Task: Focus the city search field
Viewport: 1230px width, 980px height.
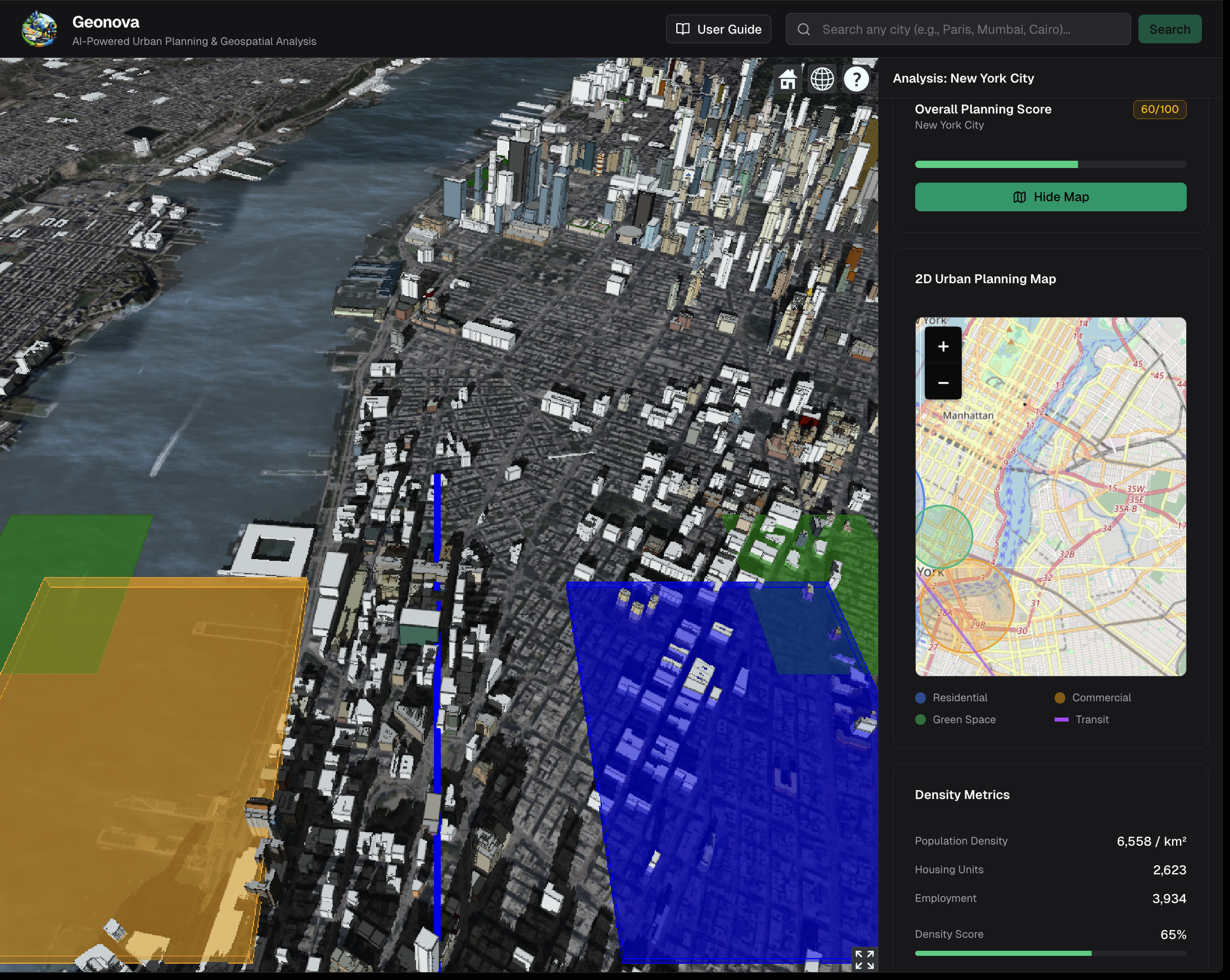Action: (970, 29)
